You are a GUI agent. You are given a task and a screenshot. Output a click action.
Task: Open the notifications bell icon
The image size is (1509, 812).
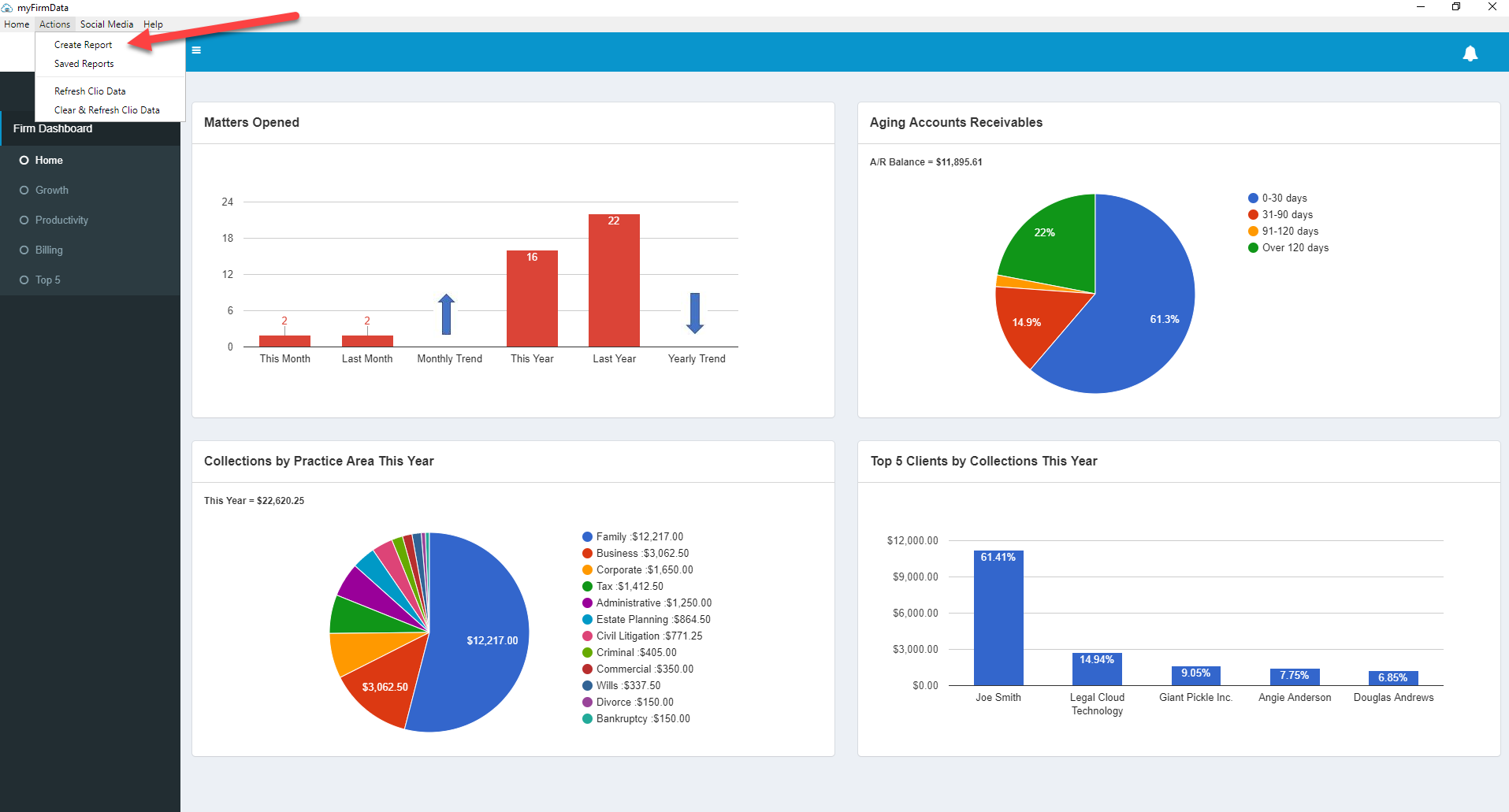(1470, 54)
